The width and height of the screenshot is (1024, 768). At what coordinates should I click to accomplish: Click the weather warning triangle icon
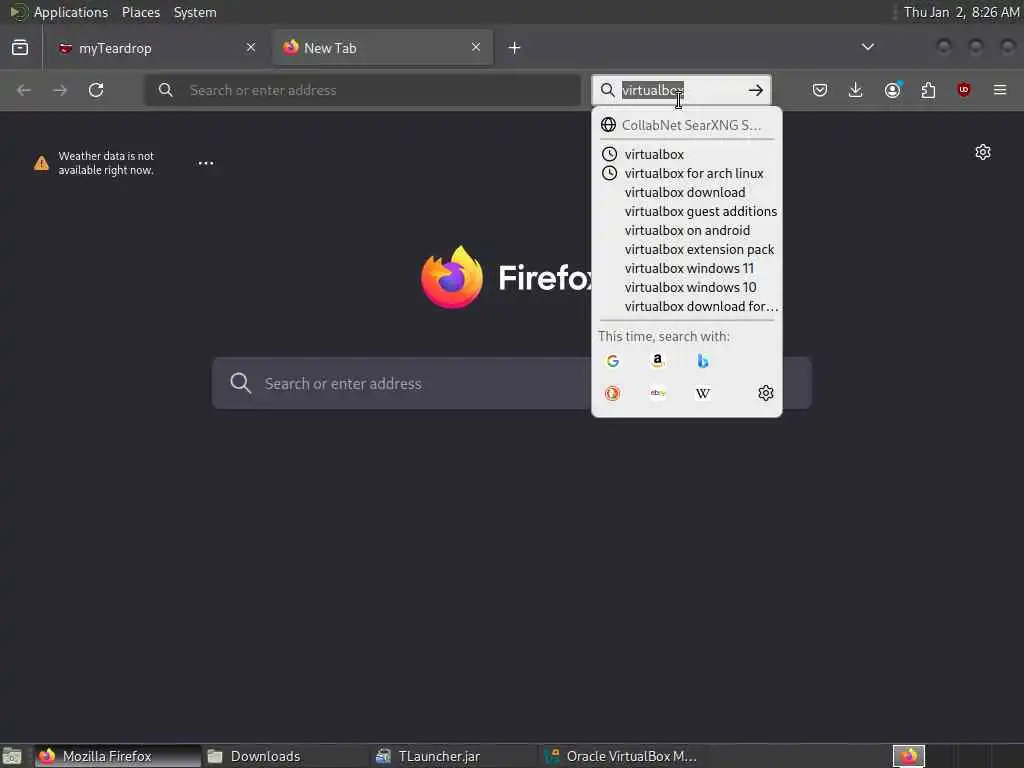click(x=41, y=163)
